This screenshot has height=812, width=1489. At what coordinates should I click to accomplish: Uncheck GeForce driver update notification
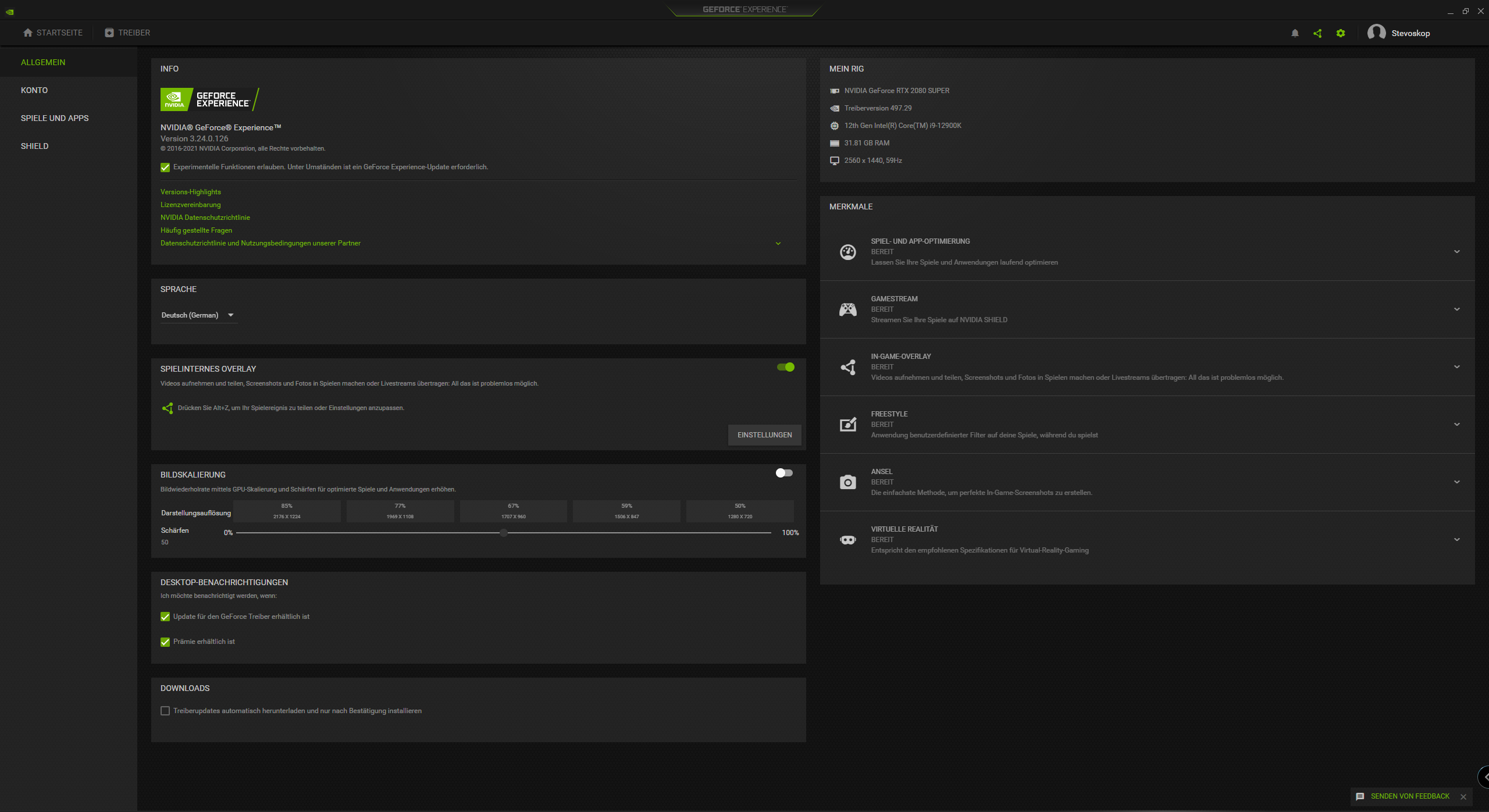(x=165, y=617)
